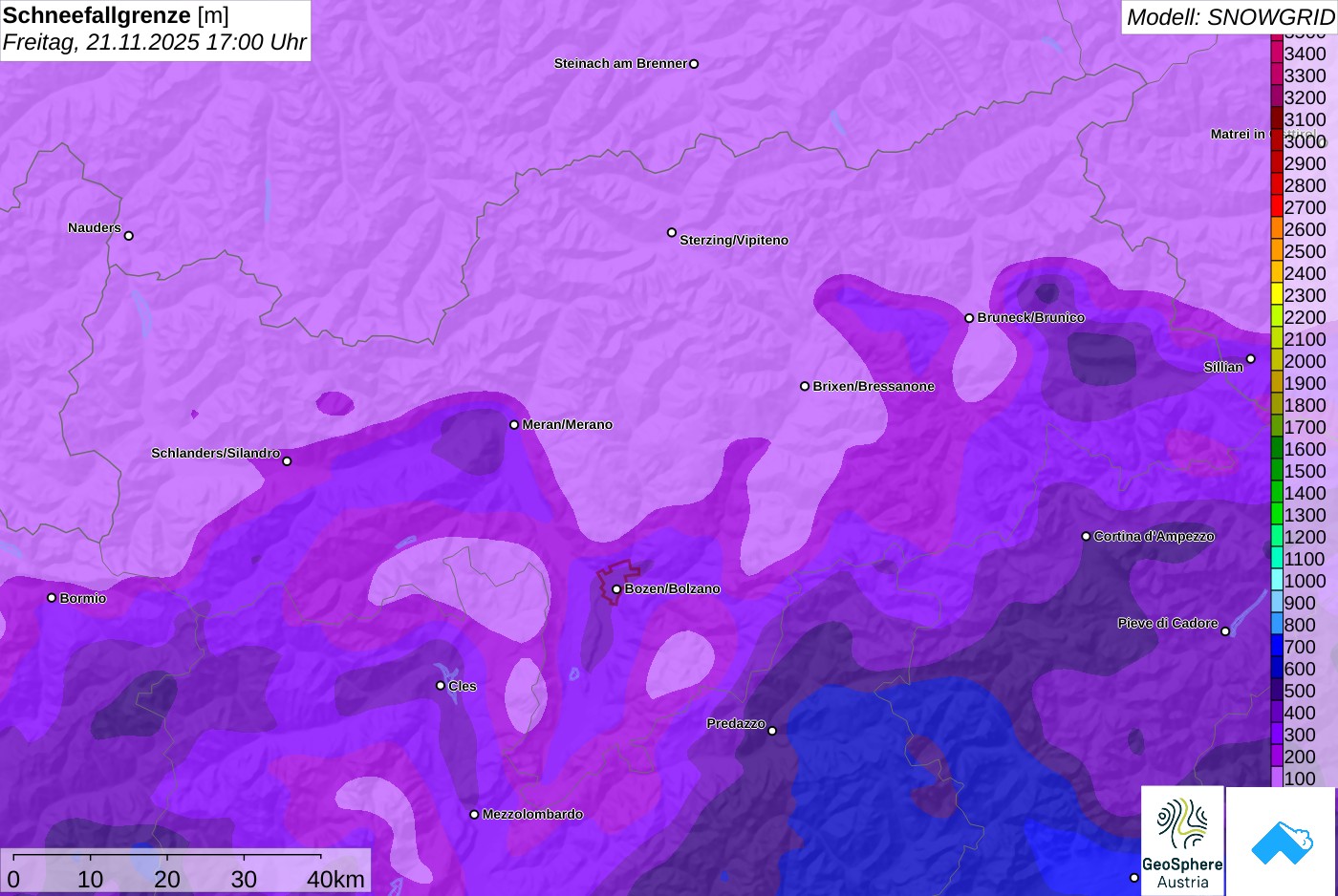This screenshot has width=1338, height=896.
Task: Click the Meran/Merano location dot
Action: click(514, 424)
